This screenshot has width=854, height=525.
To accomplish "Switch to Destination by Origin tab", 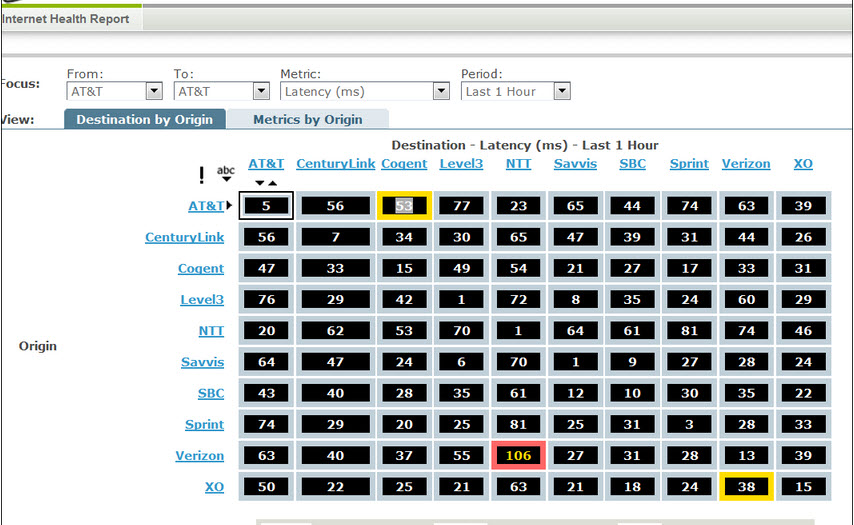I will coord(145,119).
